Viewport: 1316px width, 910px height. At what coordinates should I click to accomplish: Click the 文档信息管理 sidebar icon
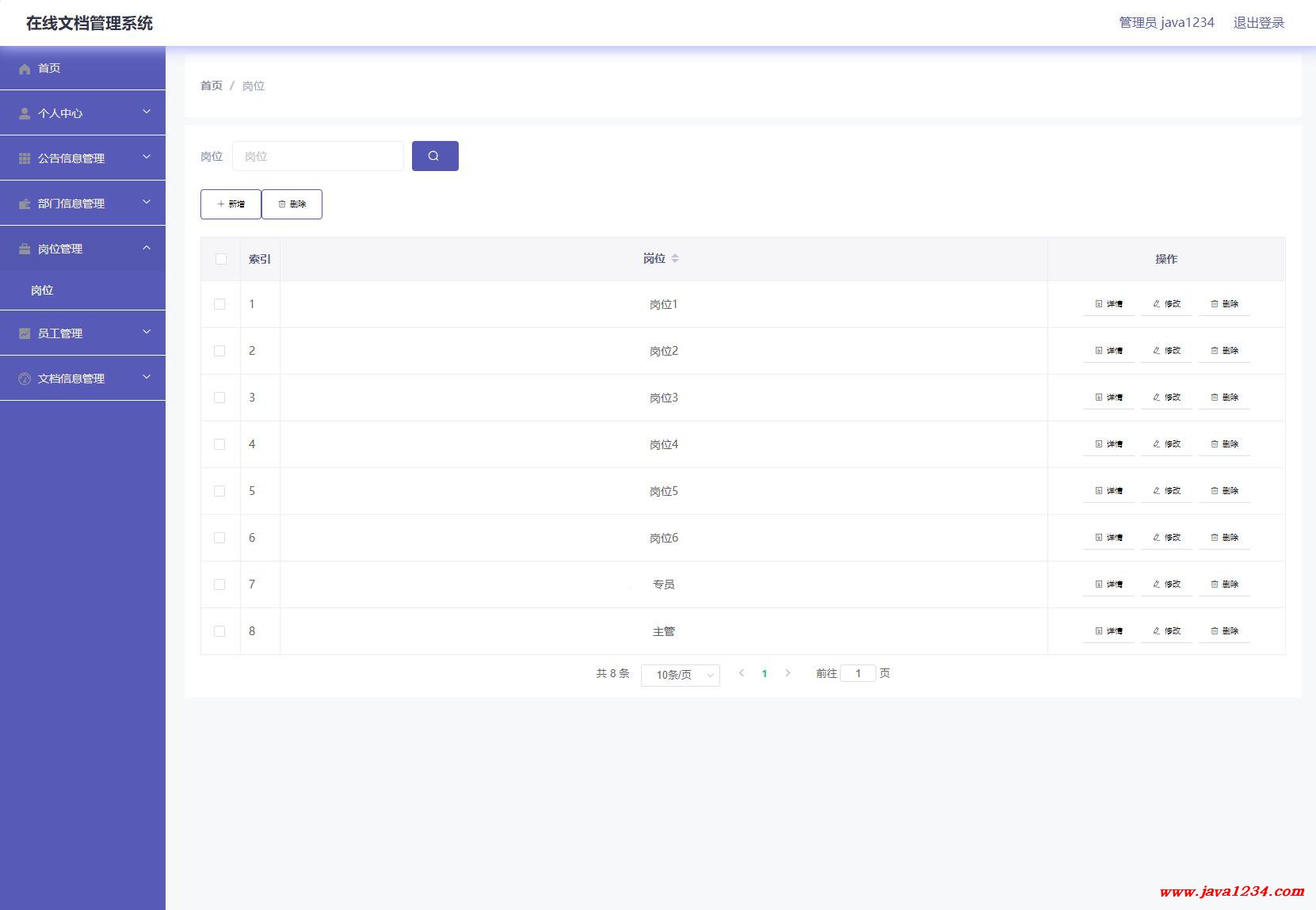point(25,379)
